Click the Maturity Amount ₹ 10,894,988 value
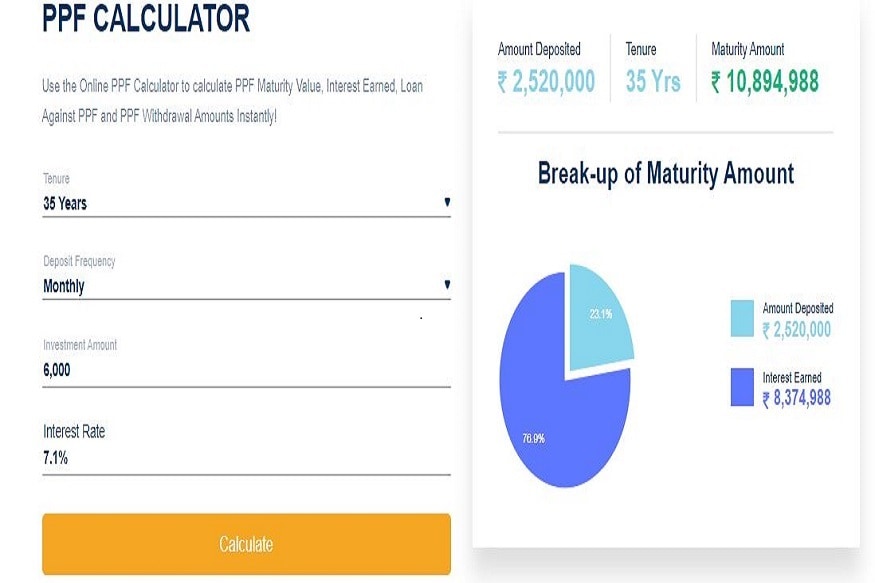The height and width of the screenshot is (583, 875). click(x=765, y=82)
